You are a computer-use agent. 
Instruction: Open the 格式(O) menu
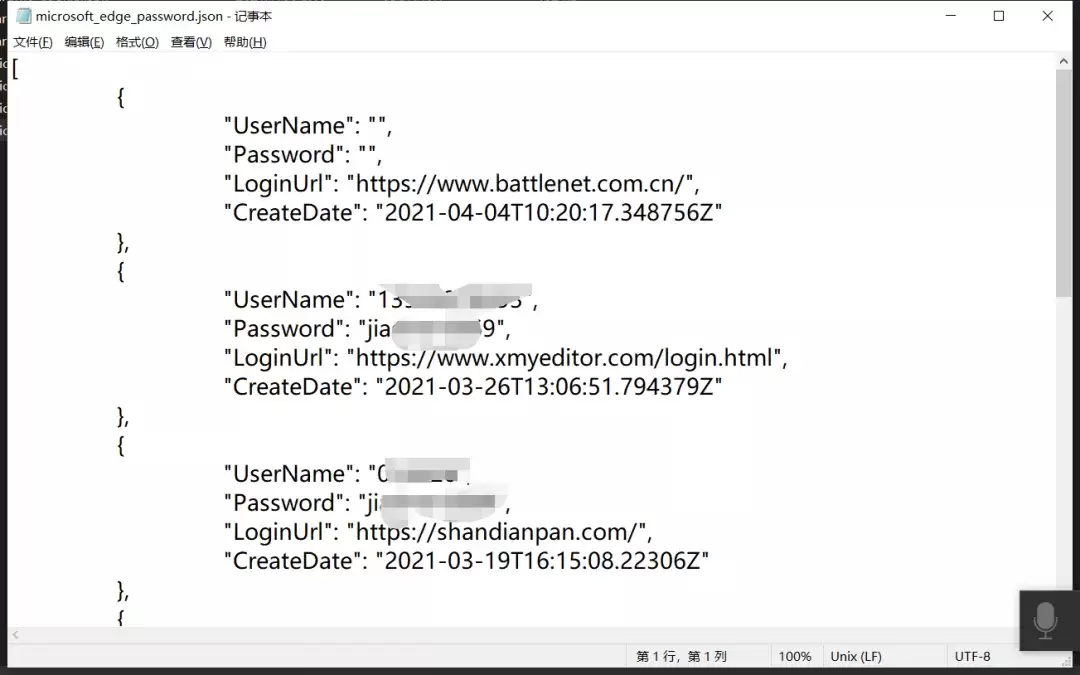pos(137,42)
